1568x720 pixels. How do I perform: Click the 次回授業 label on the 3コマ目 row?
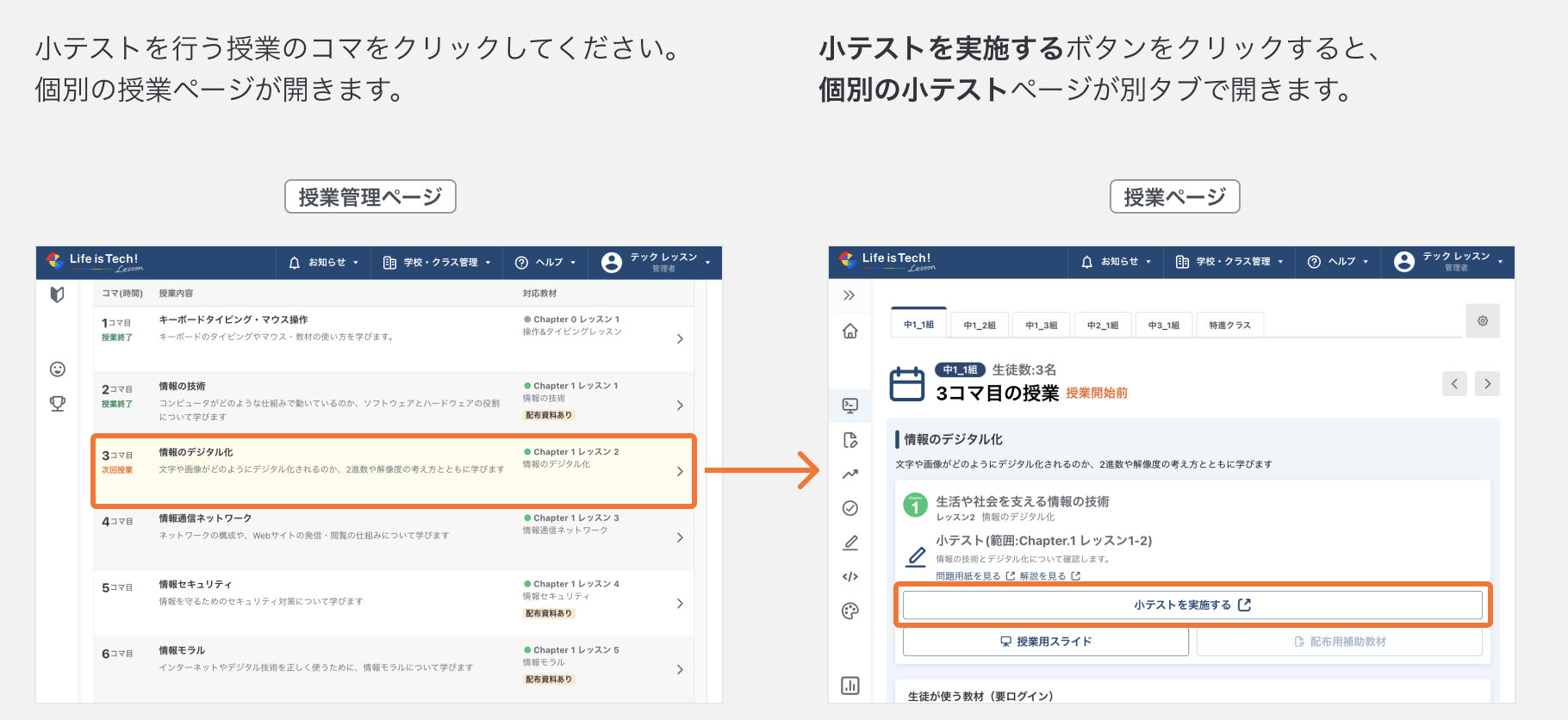point(117,470)
